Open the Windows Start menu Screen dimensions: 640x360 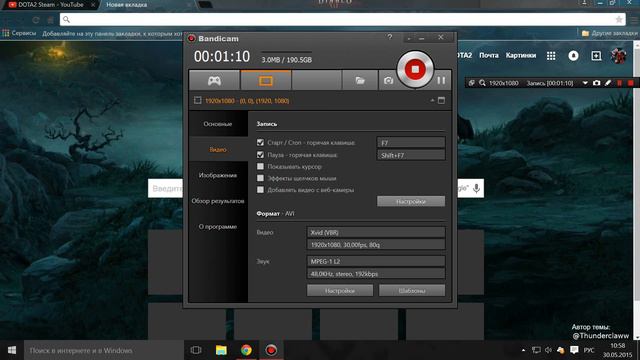[12, 350]
